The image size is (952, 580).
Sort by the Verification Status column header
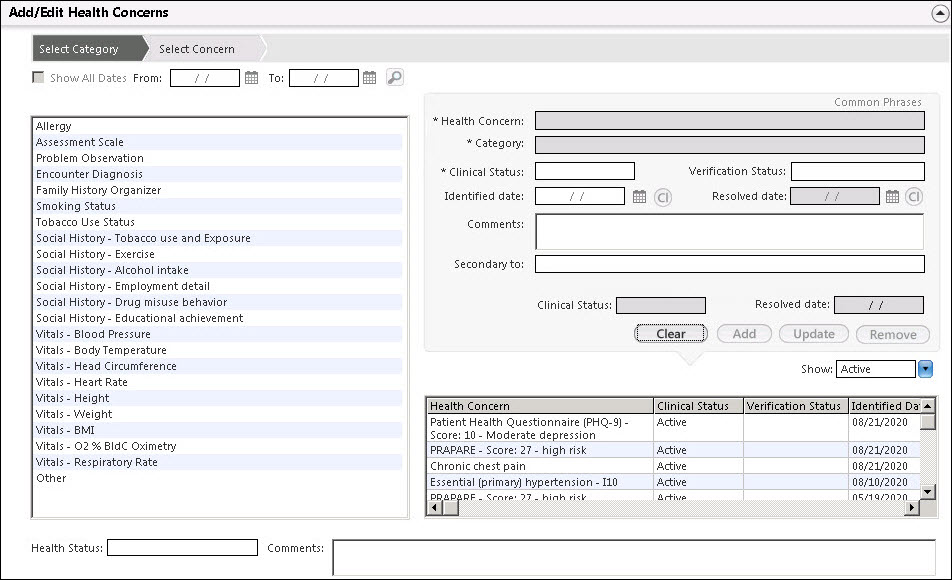coord(795,406)
